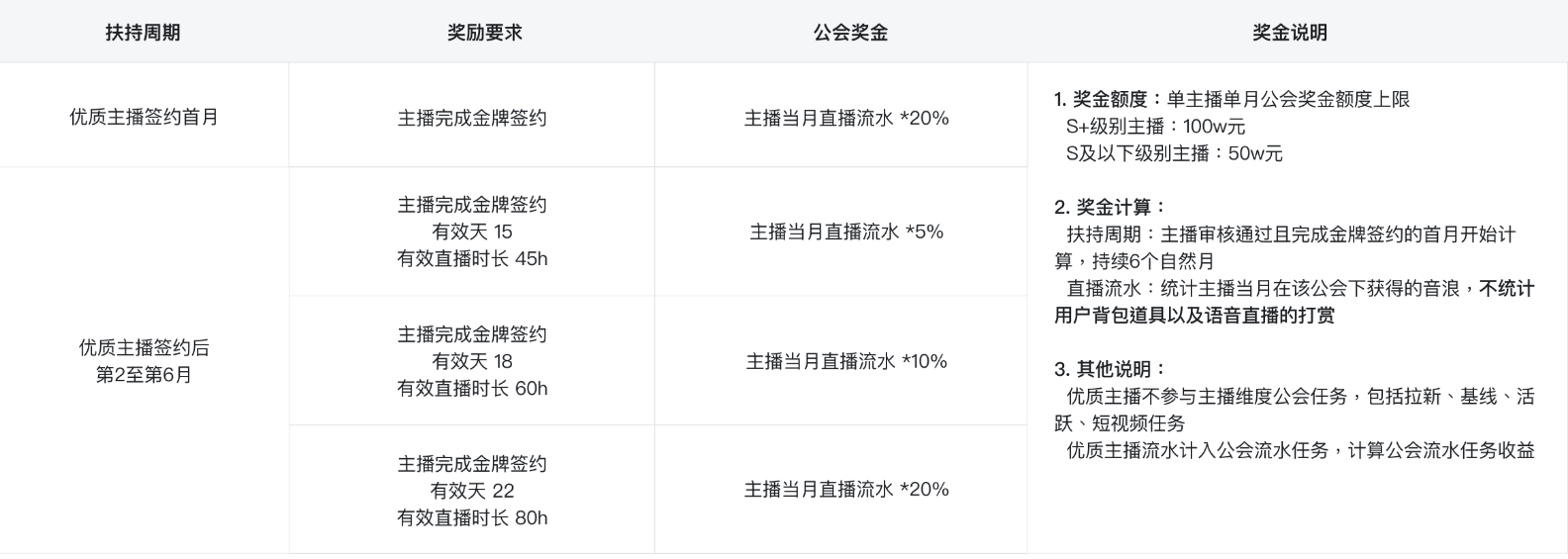
Task: Select the 有效直播时长 45h line
Action: coord(472,258)
